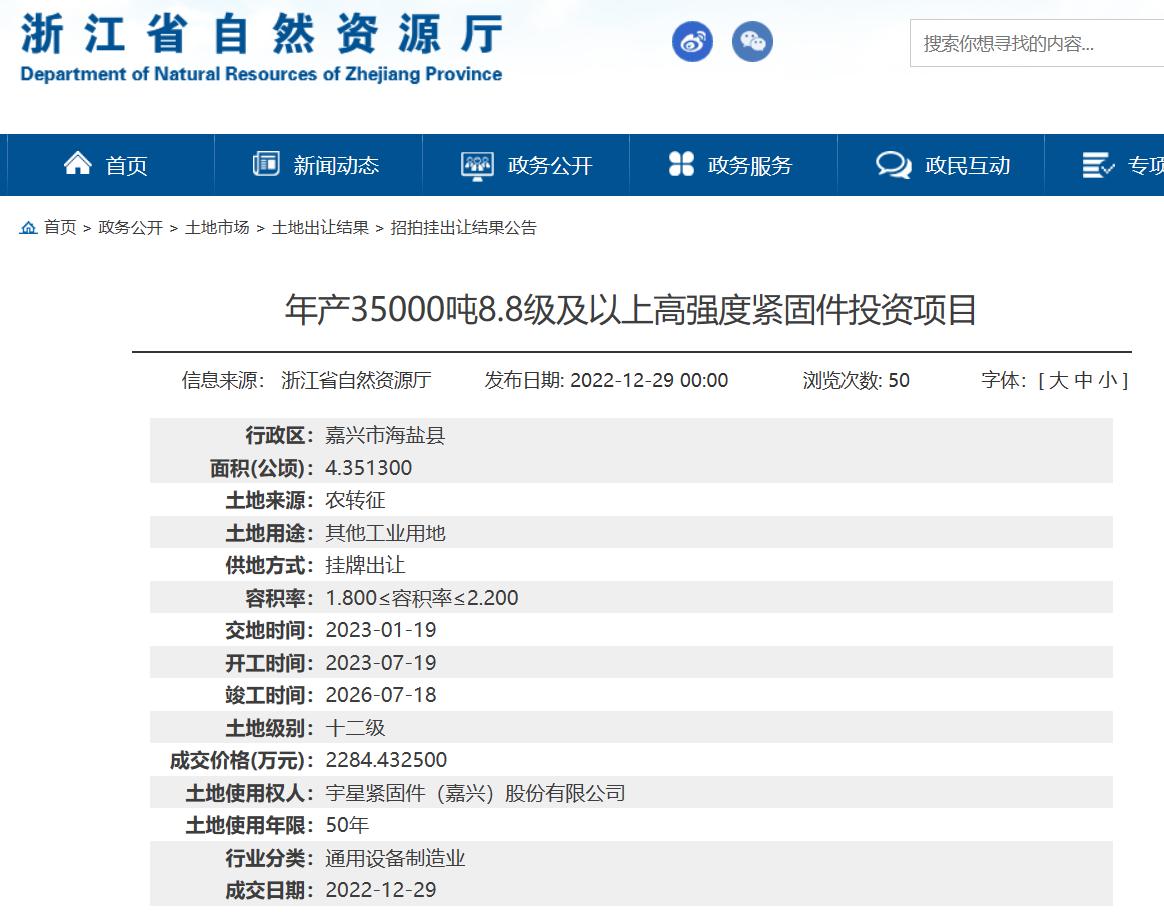This screenshot has width=1164, height=912.
Task: Set font size to 大 (large)
Action: 1058,380
